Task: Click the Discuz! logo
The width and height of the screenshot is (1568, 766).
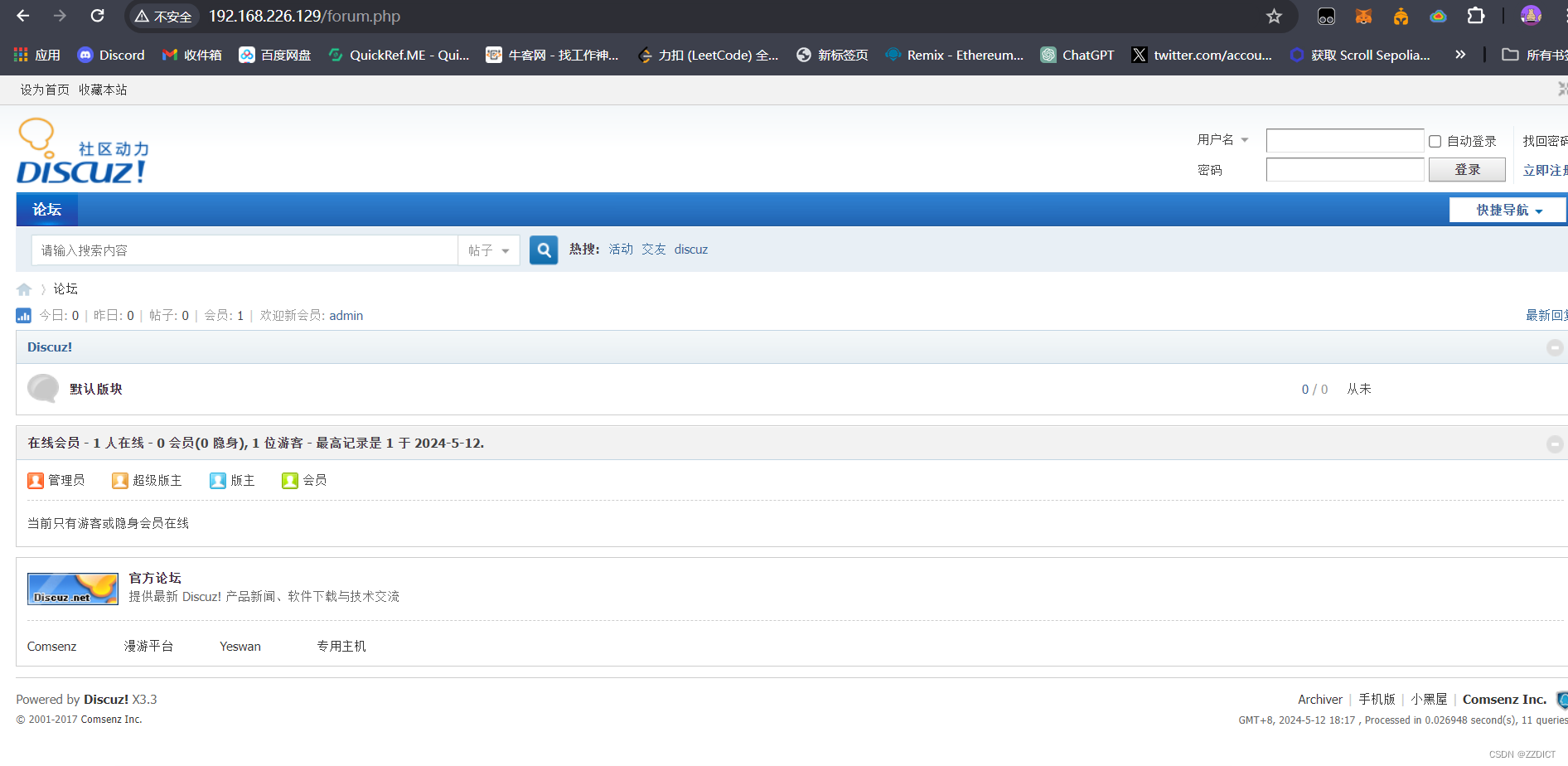Action: click(83, 151)
